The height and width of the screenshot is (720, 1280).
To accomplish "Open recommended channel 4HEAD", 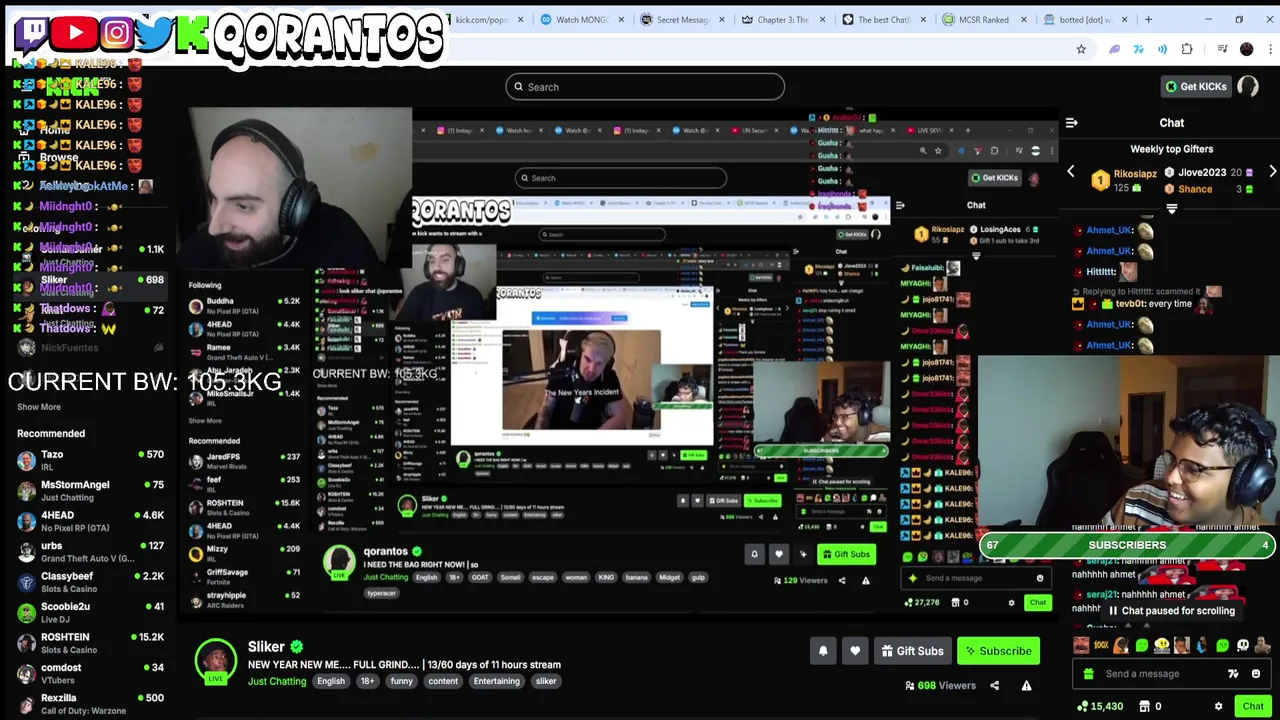I will coord(90,521).
